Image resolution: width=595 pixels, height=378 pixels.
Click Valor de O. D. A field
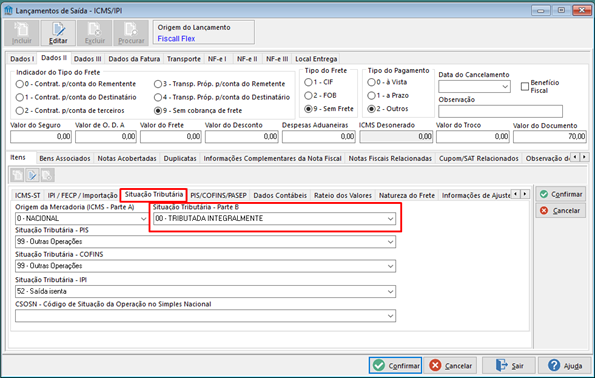[x=106, y=137]
